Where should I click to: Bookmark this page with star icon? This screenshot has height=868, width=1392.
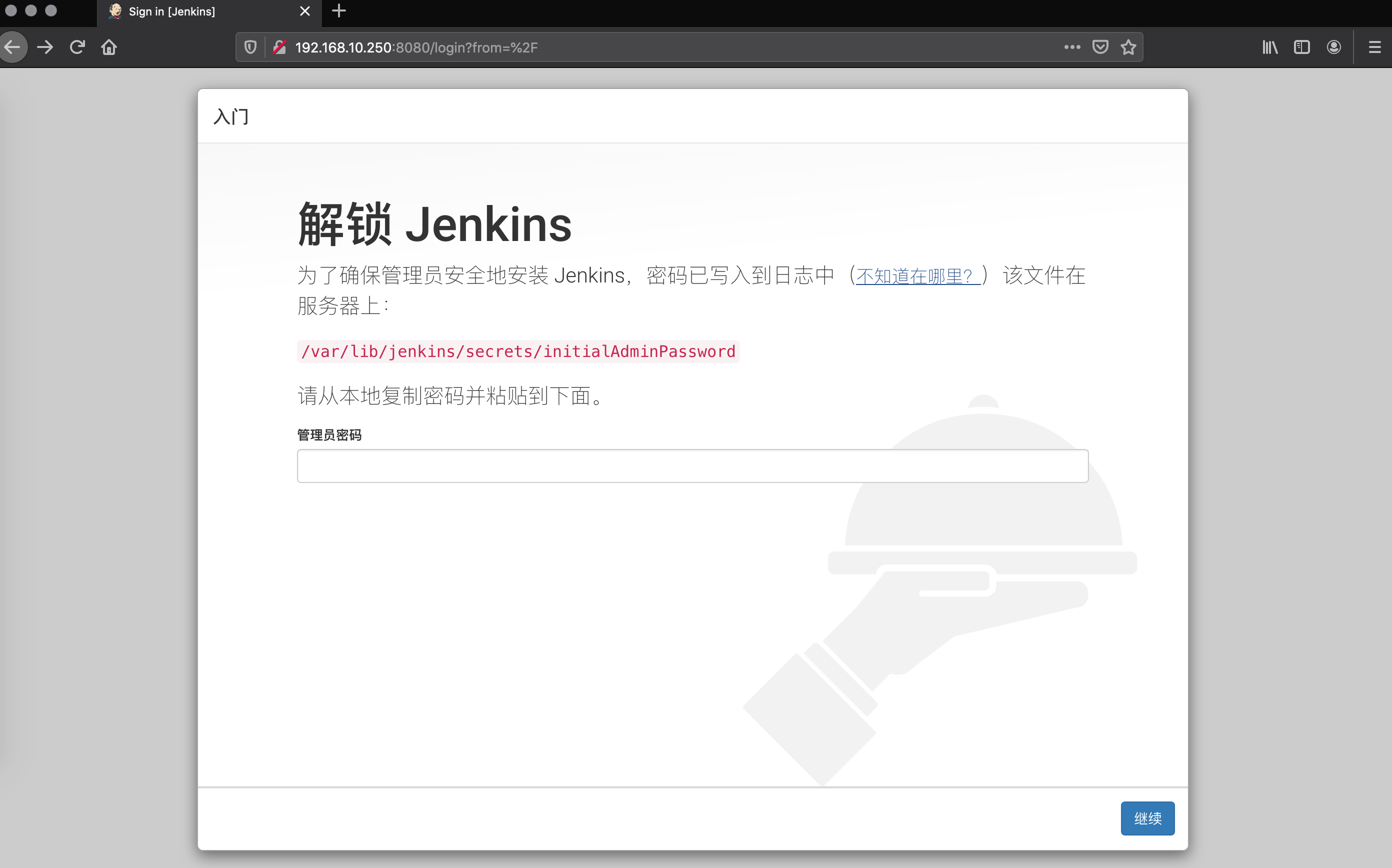(1128, 47)
